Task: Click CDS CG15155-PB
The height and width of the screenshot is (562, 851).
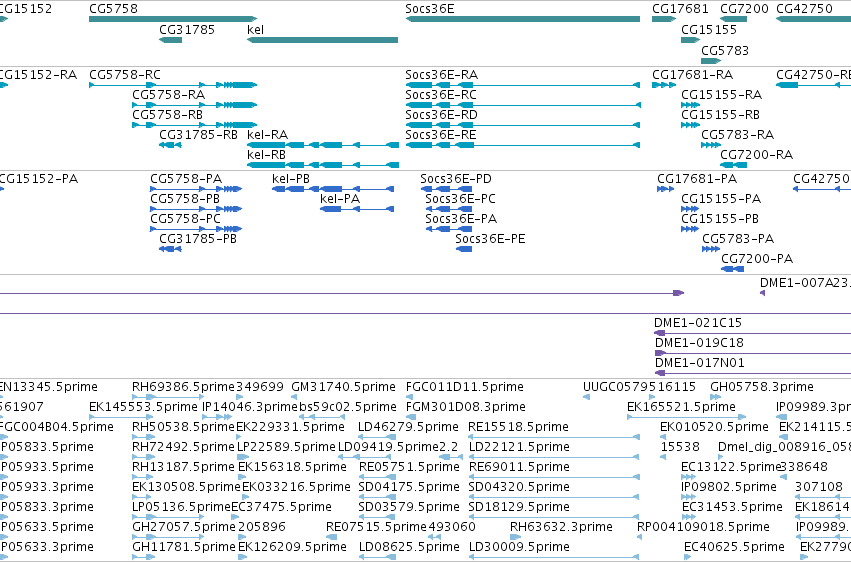Action: (690, 229)
